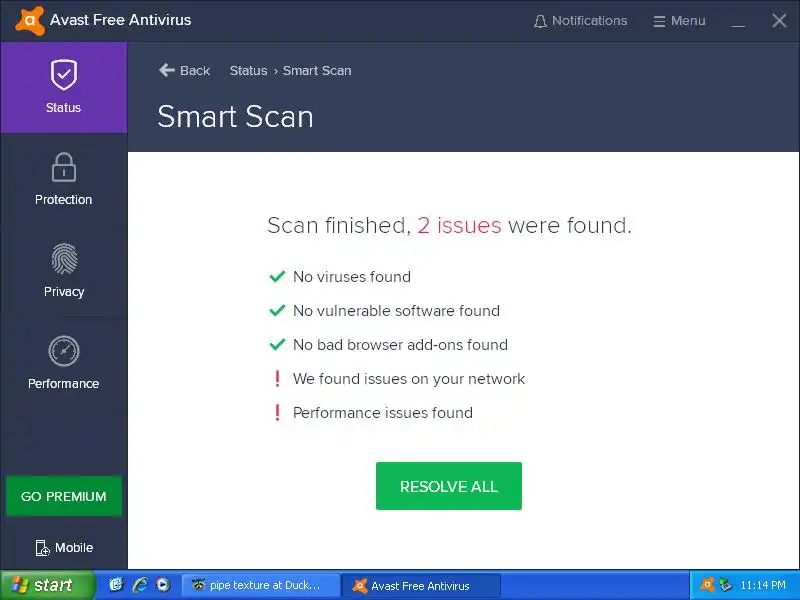Click the Smart Scan breadcrumb
Viewport: 800px width, 600px height.
pyautogui.click(x=317, y=70)
